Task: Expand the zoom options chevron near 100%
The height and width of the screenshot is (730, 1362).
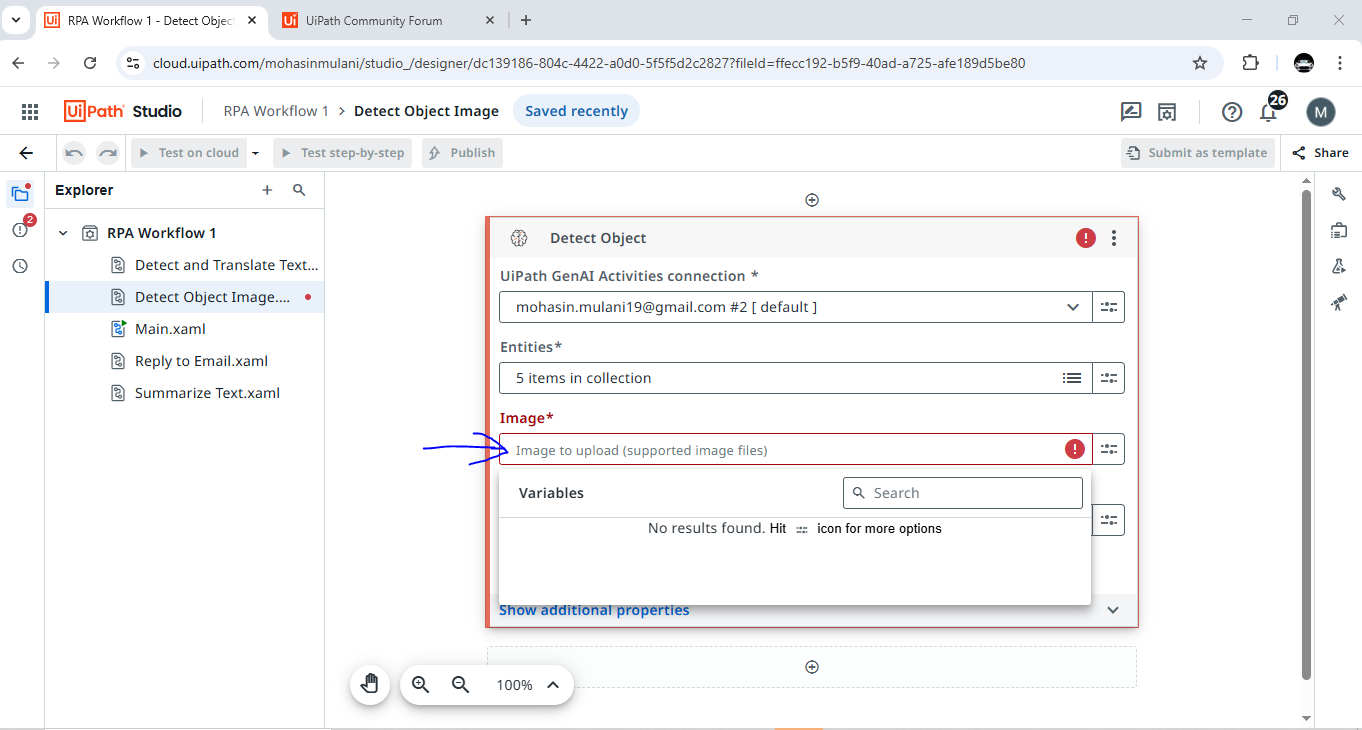Action: click(553, 685)
